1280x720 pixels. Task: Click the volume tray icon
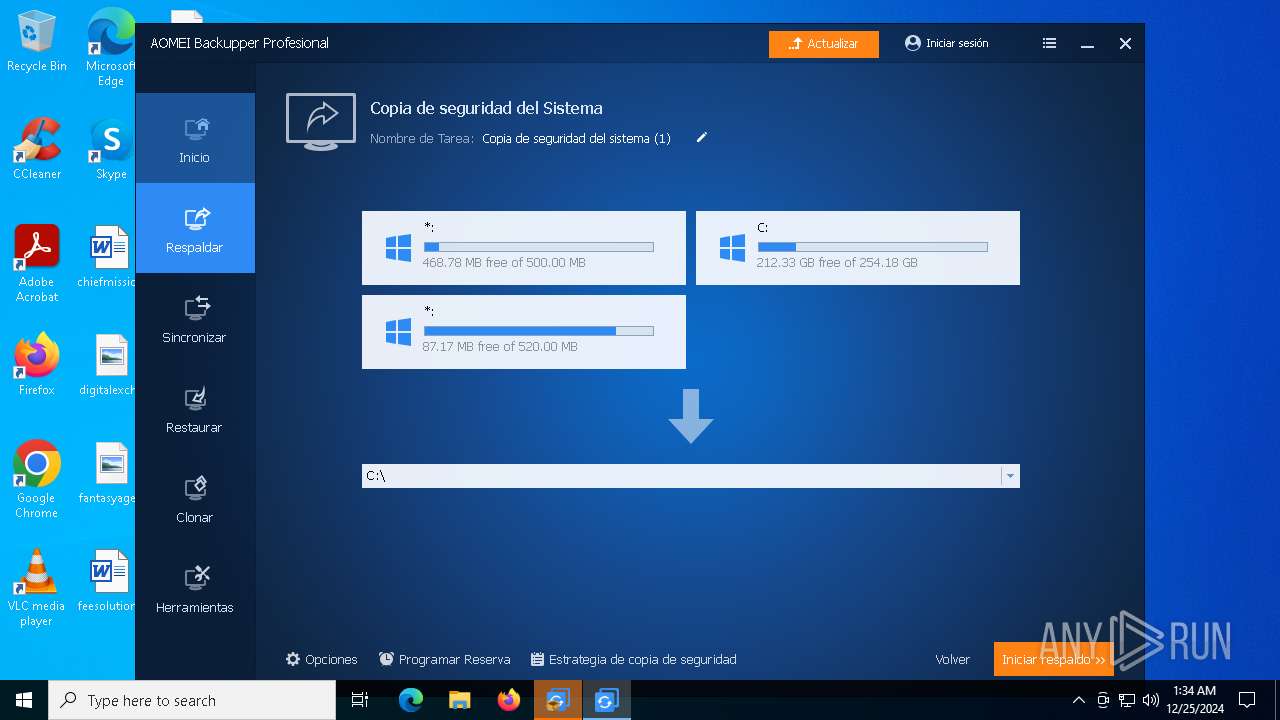[1151, 700]
